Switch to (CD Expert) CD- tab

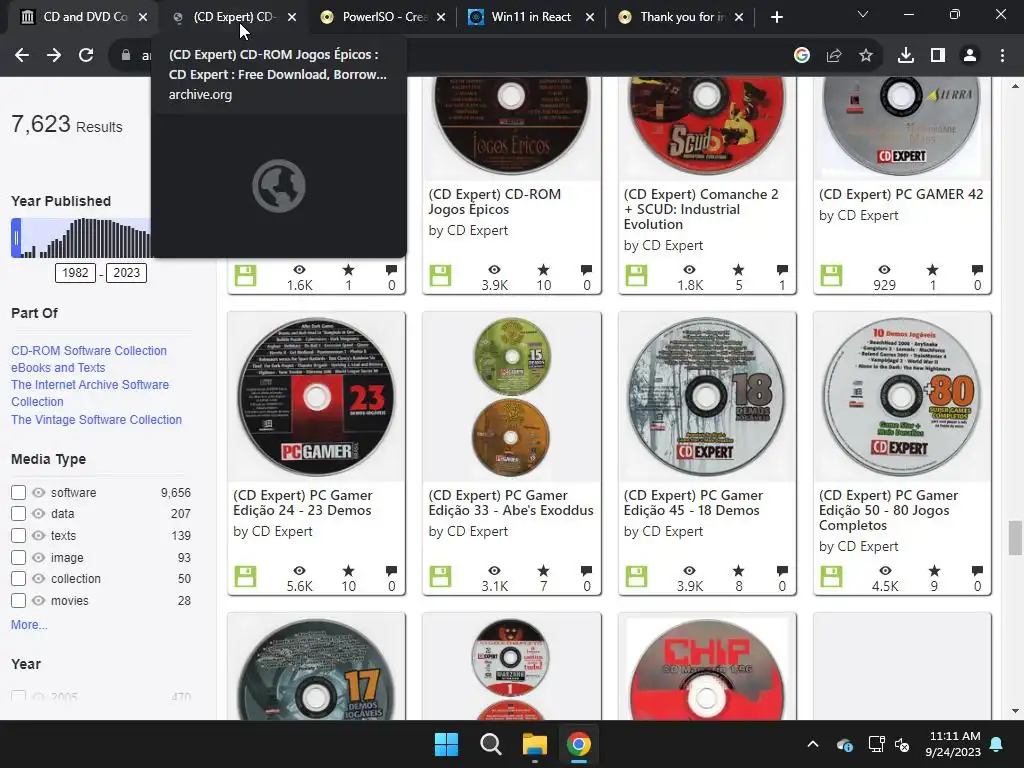pos(232,17)
